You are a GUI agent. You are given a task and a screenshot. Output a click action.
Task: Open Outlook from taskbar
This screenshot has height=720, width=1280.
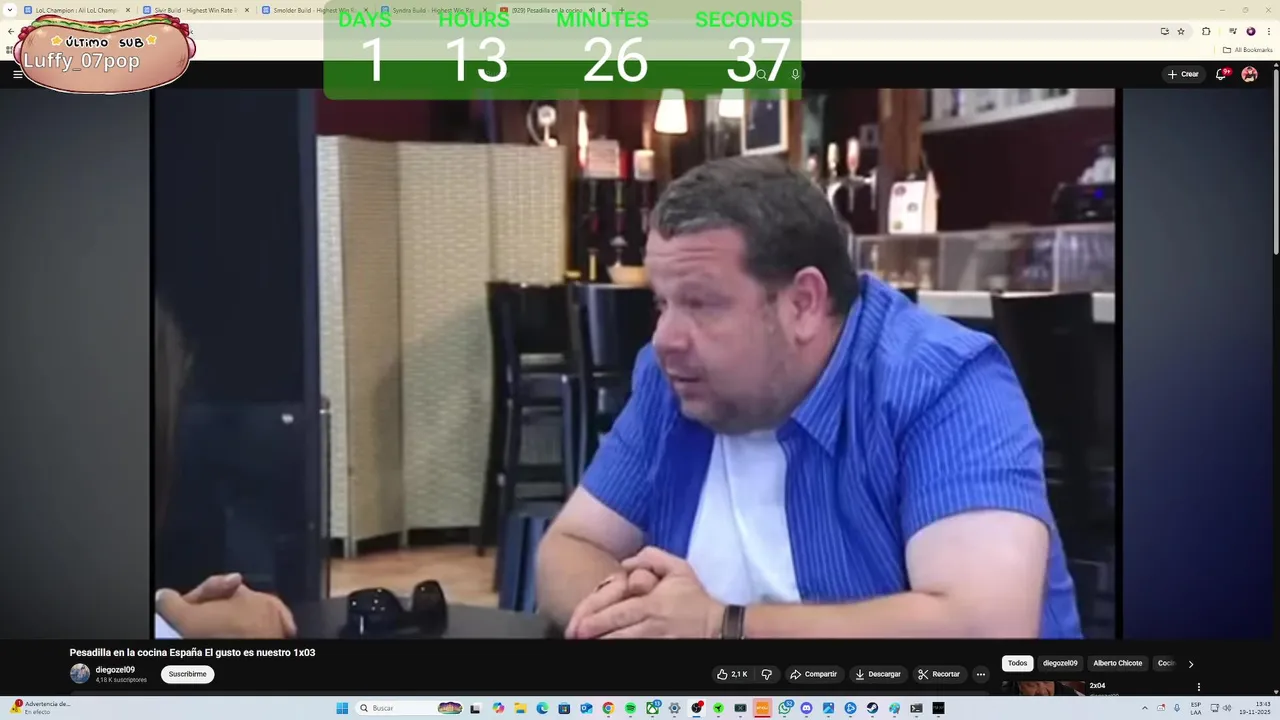[x=586, y=708]
